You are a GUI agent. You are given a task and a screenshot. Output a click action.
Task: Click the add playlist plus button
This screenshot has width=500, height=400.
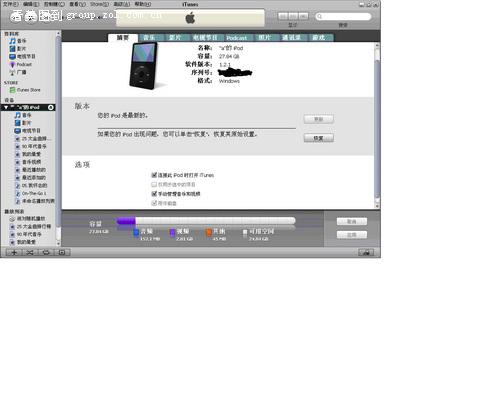14,252
